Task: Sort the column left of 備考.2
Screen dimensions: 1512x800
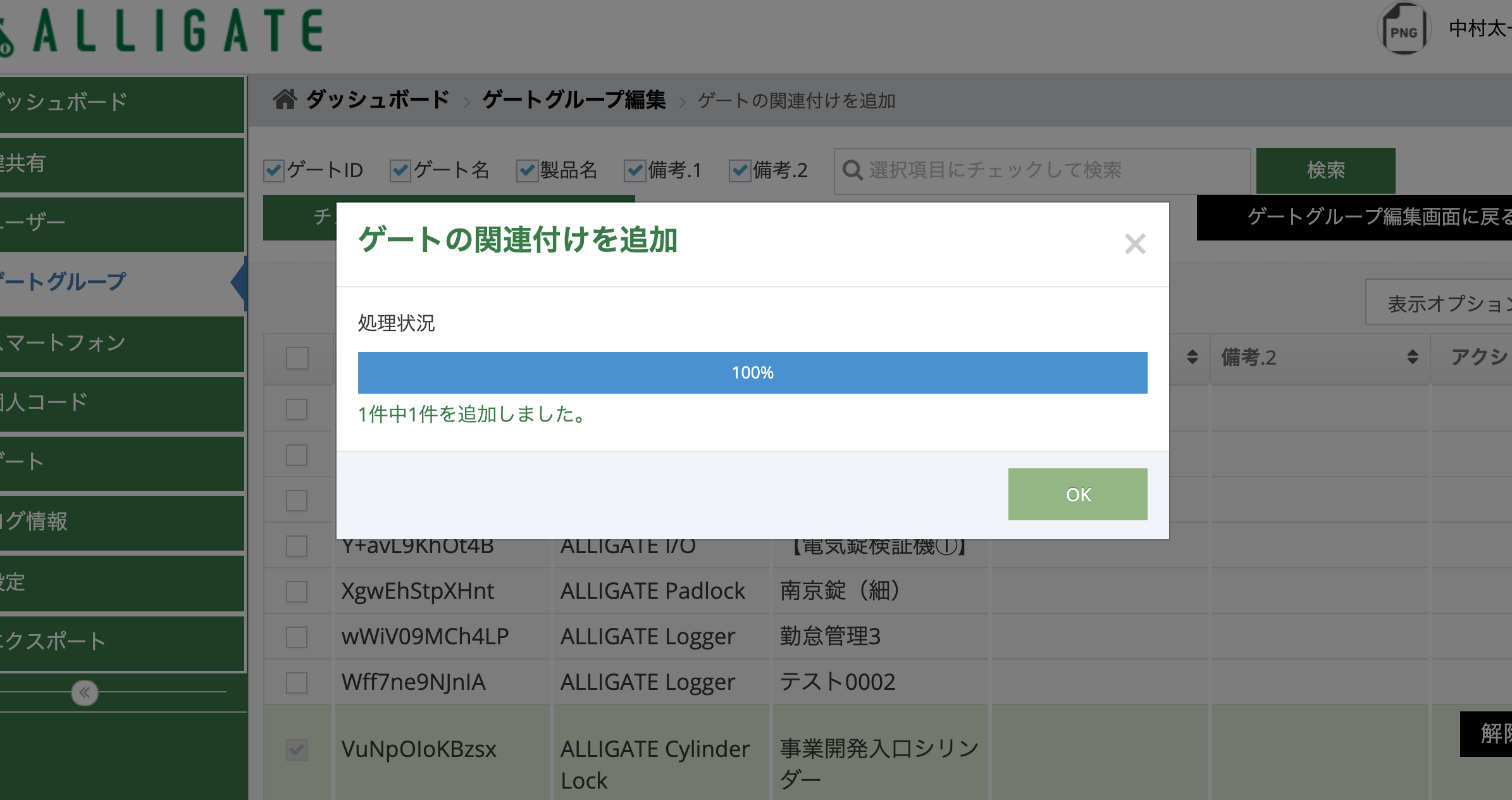Action: tap(1192, 357)
